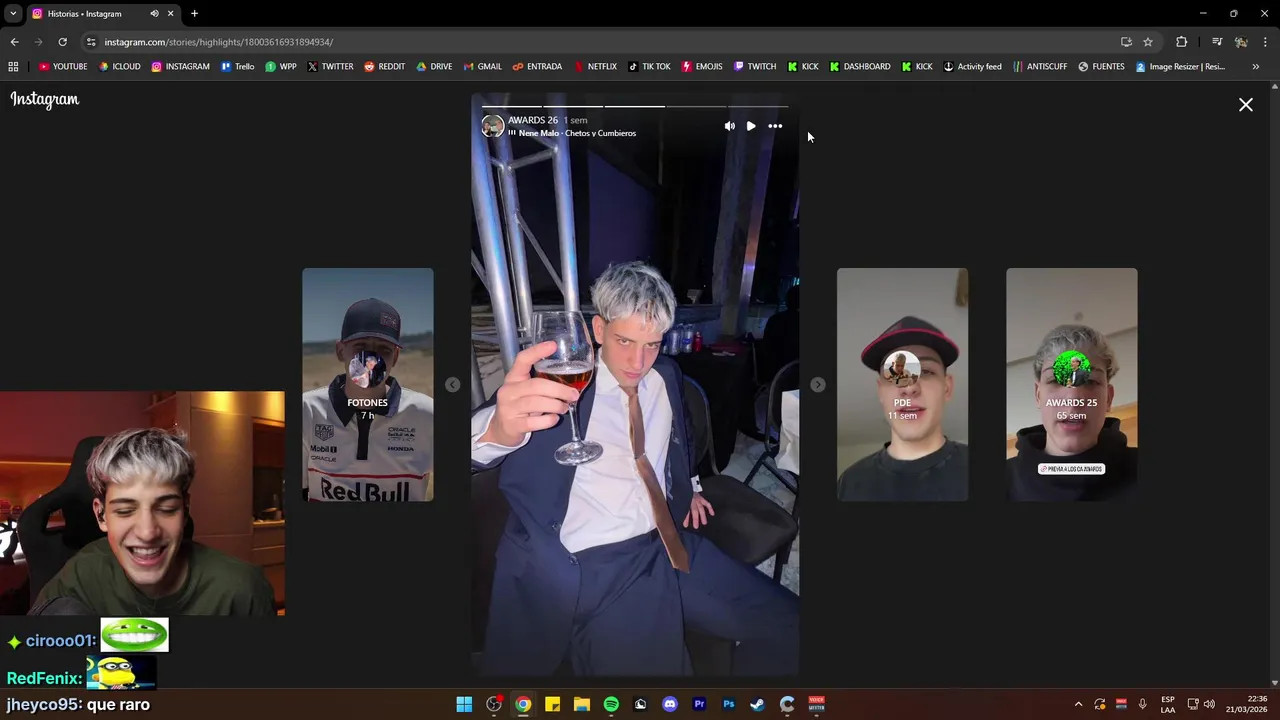View site information icon in address bar

click(x=91, y=42)
